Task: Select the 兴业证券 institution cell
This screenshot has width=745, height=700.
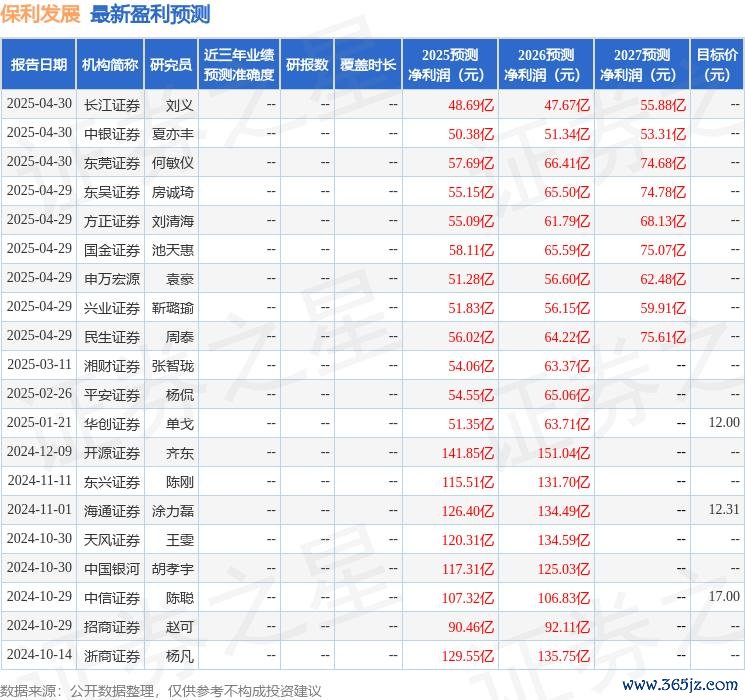Action: [112, 308]
